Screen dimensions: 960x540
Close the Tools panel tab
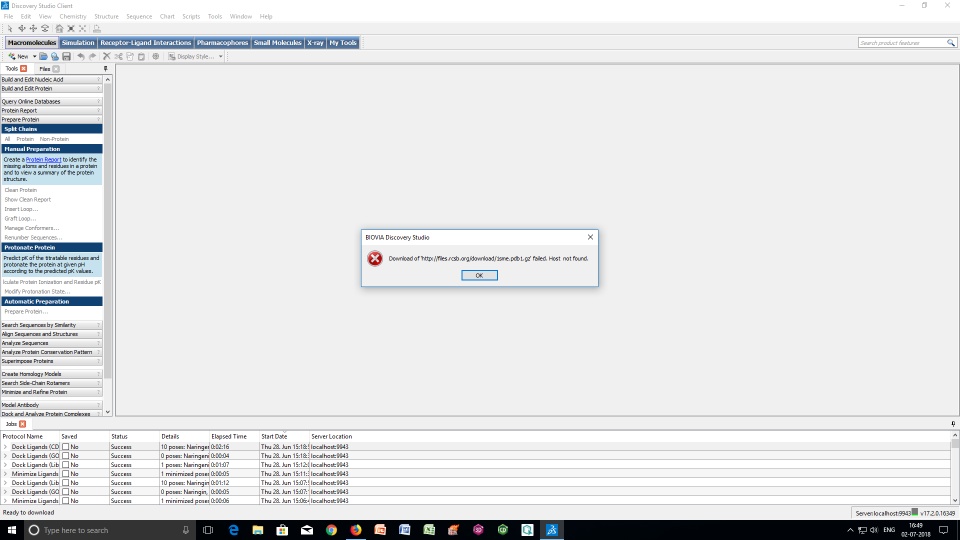23,69
